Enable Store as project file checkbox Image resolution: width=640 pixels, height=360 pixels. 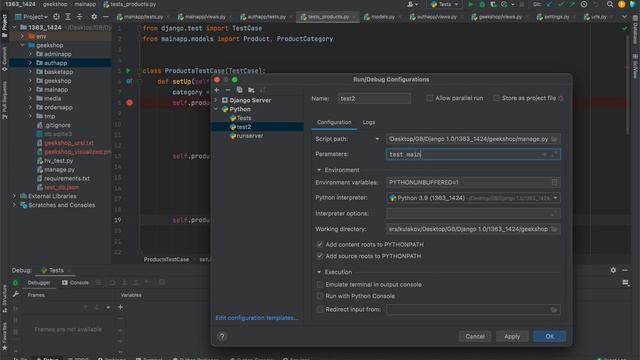click(496, 98)
